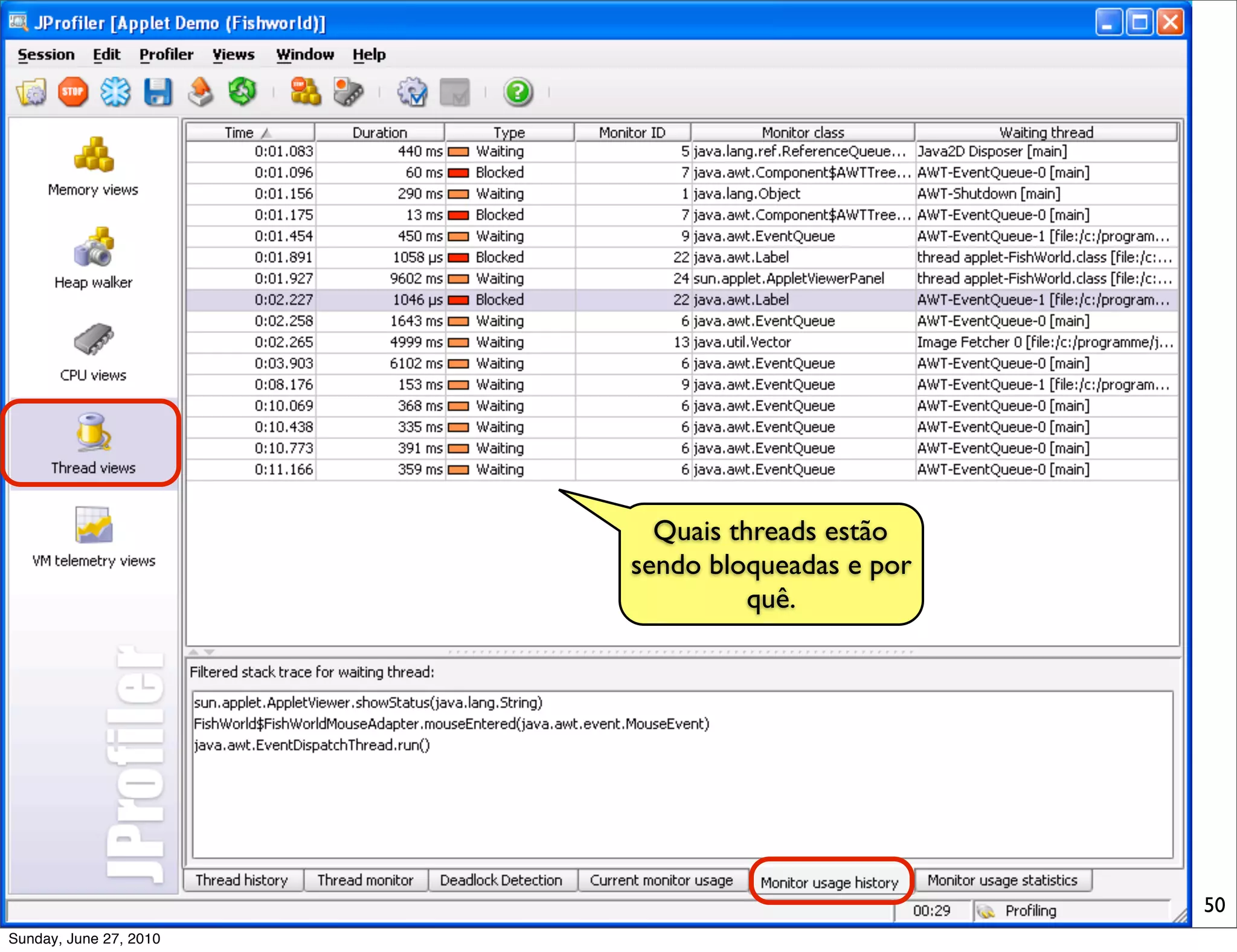
Task: Open the Start Center folder icon
Action: pos(31,92)
